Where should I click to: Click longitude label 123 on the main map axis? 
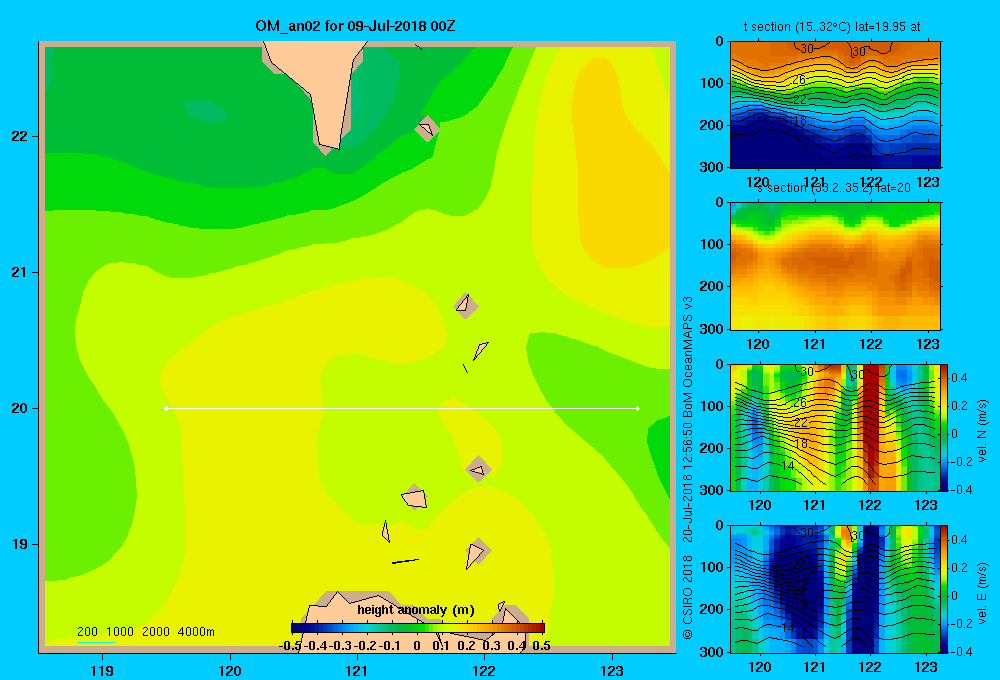point(612,670)
